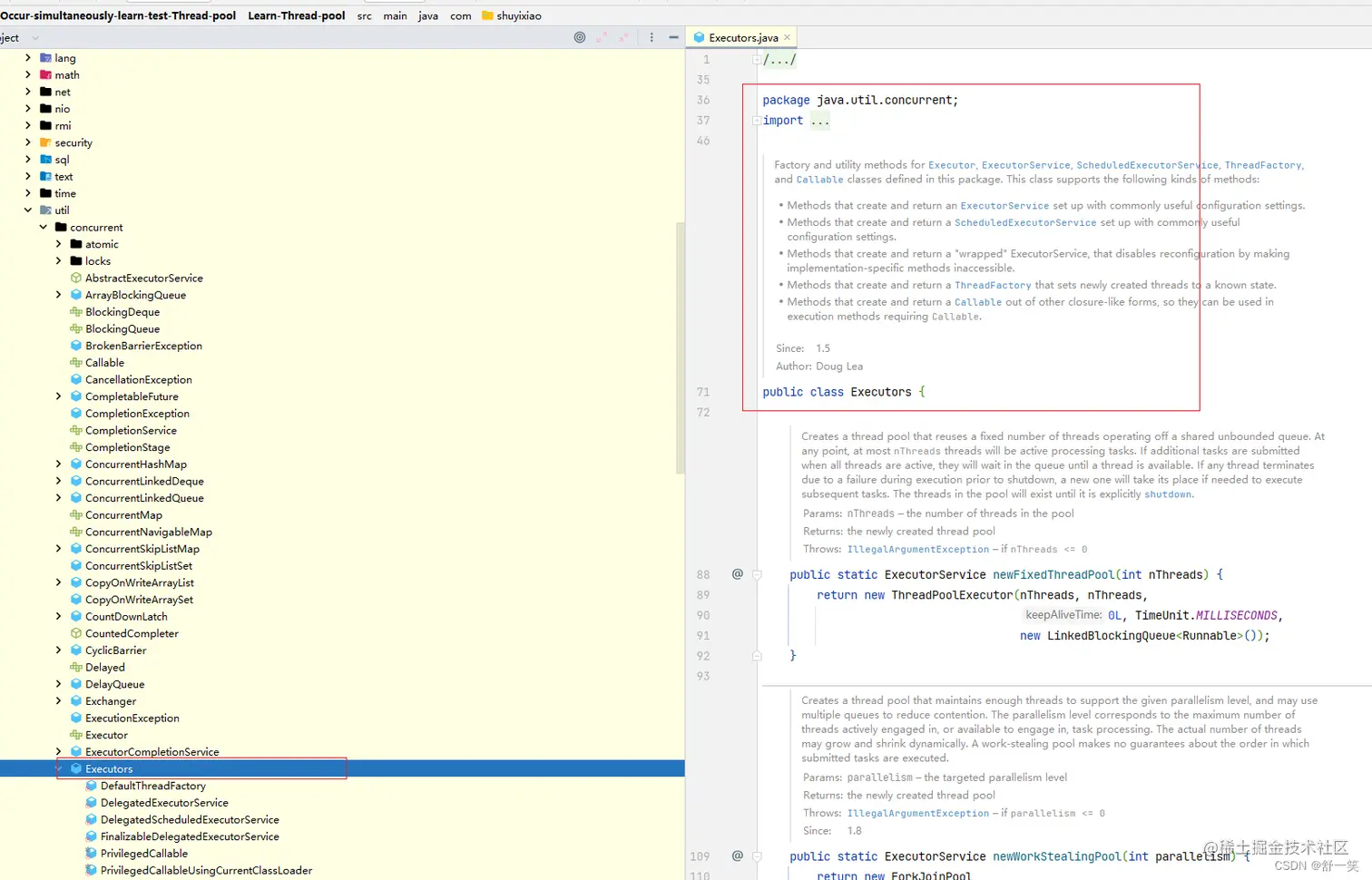The height and width of the screenshot is (880, 1372).
Task: Click the newWorkStealingPool method name
Action: click(1057, 856)
